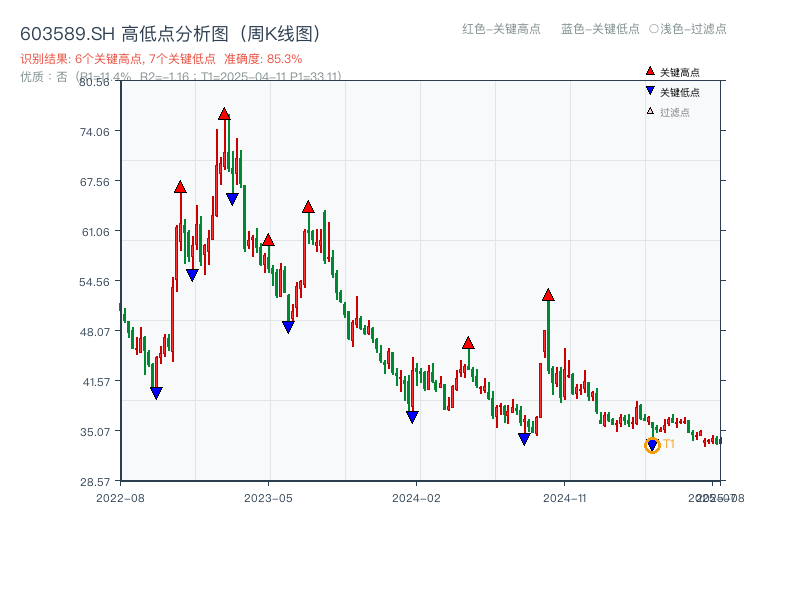Click the blue key-low marker near the 2024-02 bottom
This screenshot has width=800, height=600.
pyautogui.click(x=412, y=416)
